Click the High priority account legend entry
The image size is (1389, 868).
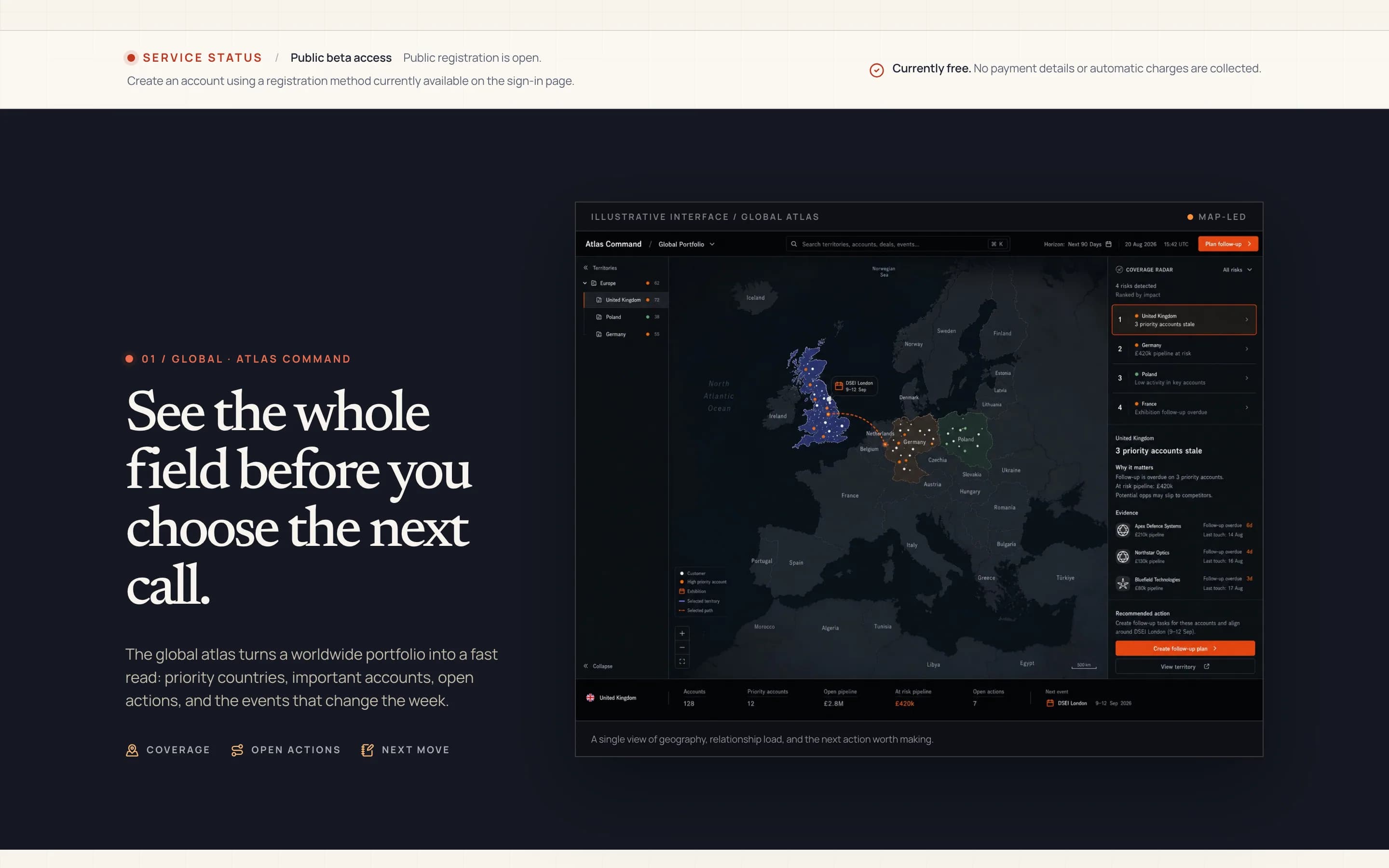[703, 582]
